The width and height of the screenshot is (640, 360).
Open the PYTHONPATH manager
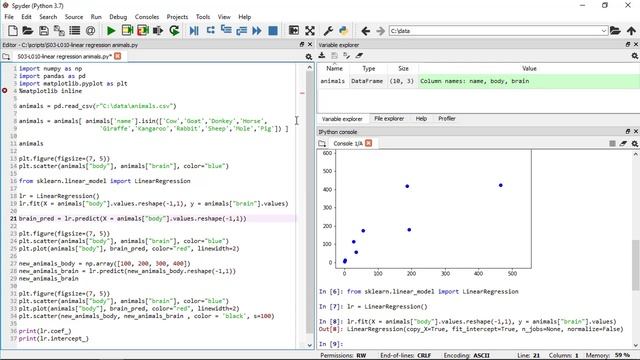coord(344,31)
